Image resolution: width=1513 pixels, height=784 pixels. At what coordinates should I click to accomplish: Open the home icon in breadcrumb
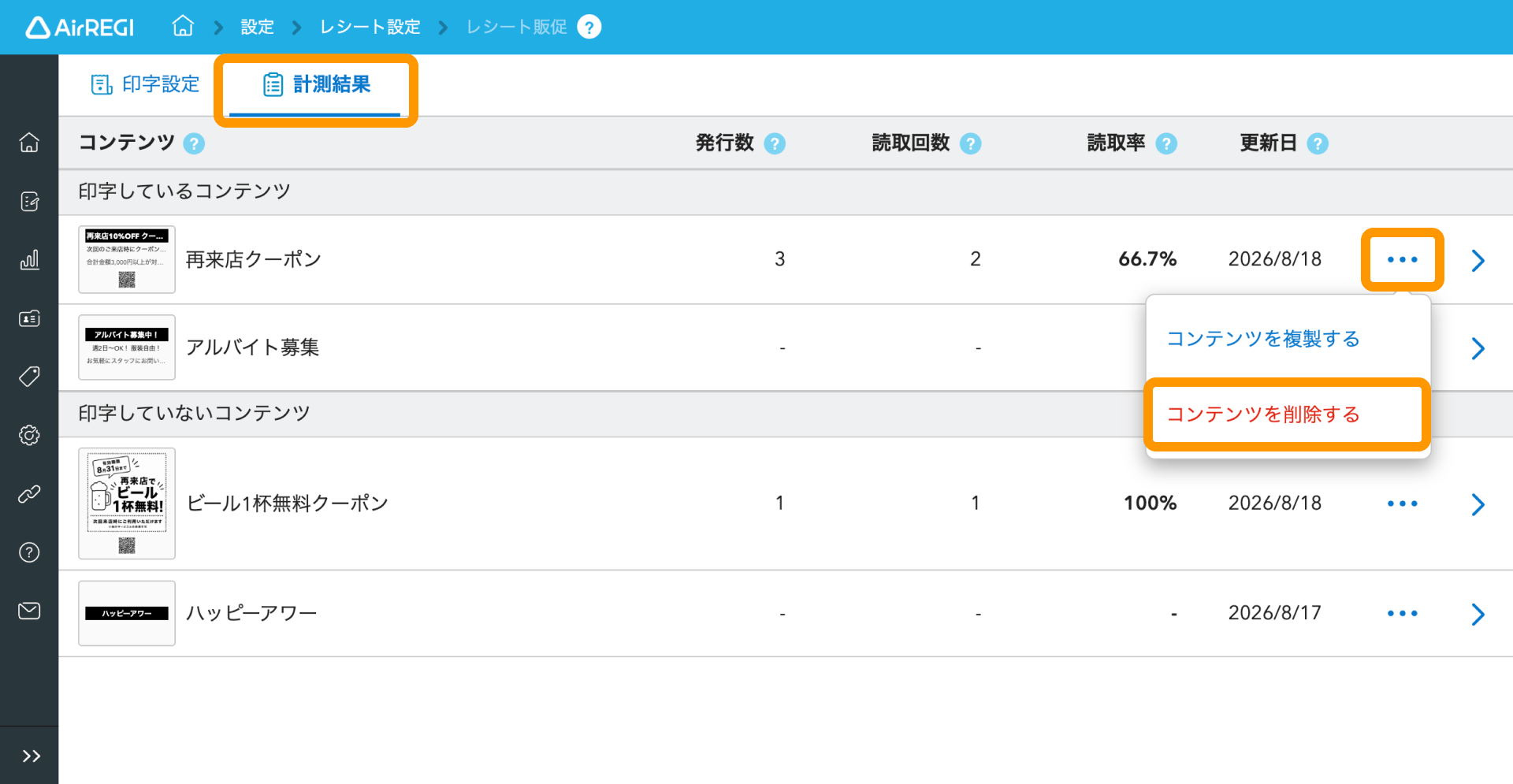coord(183,27)
